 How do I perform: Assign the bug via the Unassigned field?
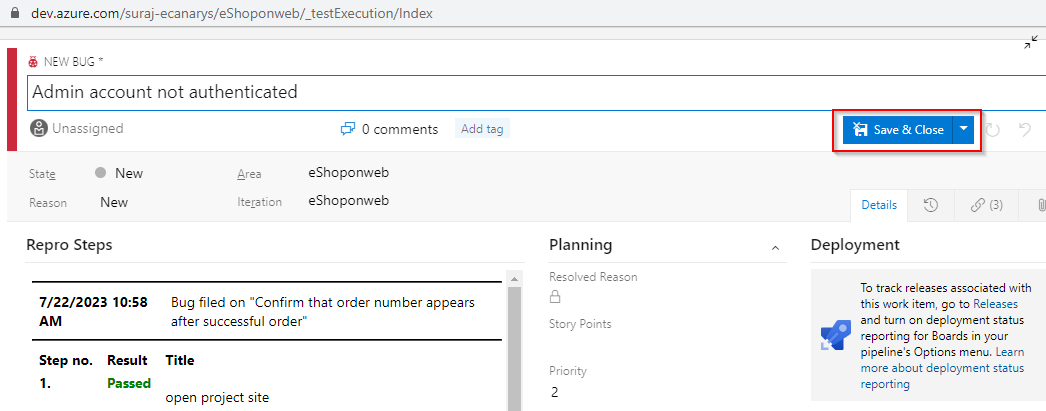(77, 129)
